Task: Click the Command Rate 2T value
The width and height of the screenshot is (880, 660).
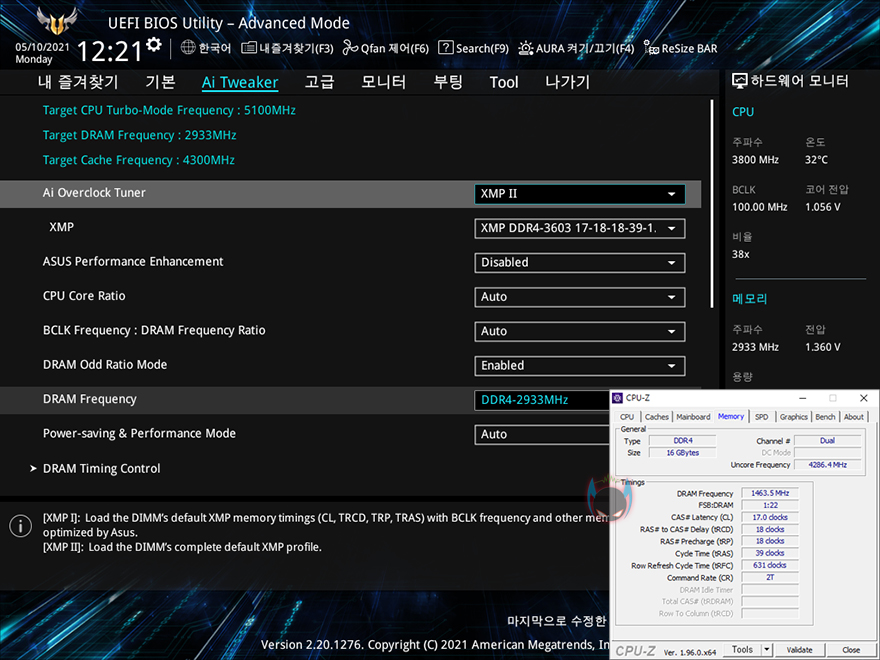Action: 770,578
